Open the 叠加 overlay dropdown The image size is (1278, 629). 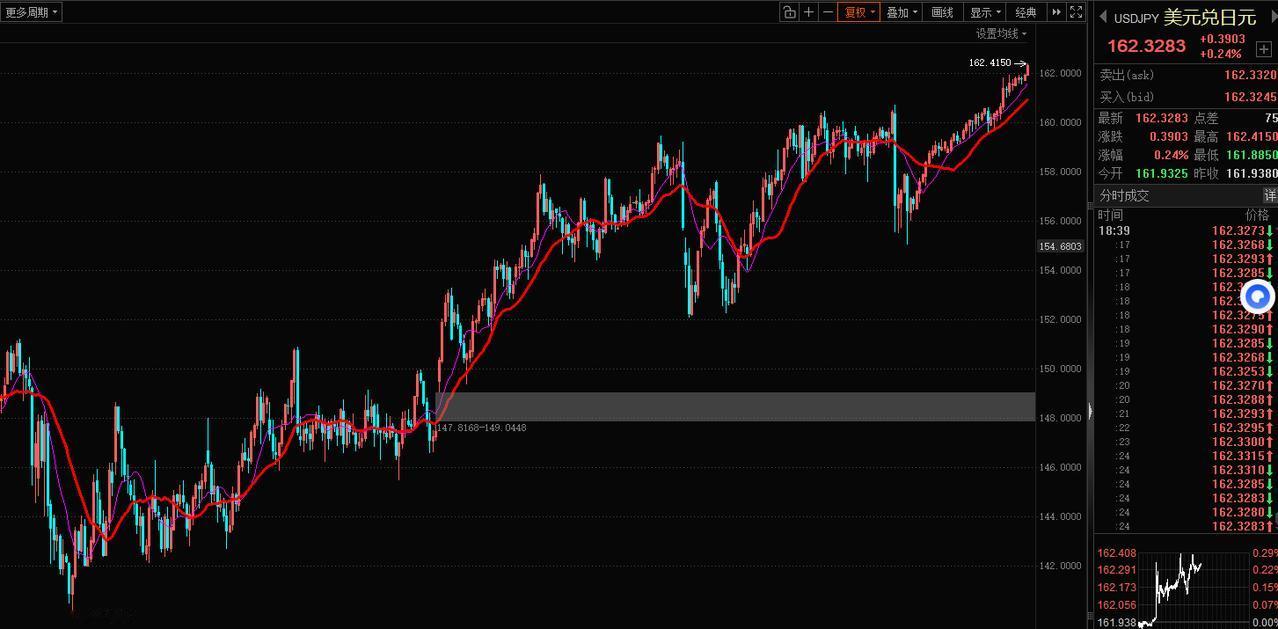902,12
